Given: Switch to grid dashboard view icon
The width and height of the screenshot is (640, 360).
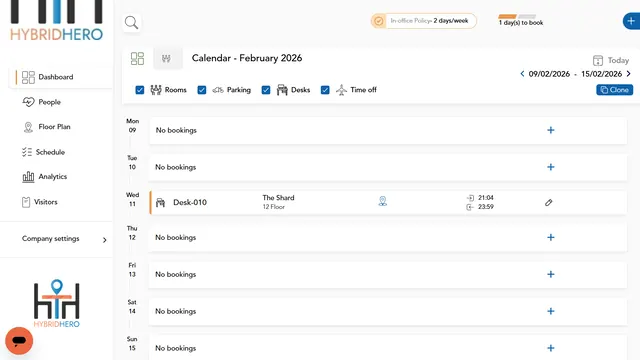Looking at the screenshot, I should pos(137,58).
